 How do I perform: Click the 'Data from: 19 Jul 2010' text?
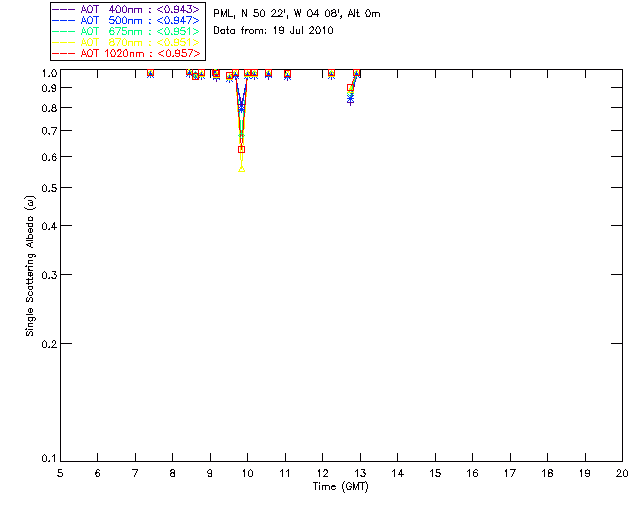(273, 31)
